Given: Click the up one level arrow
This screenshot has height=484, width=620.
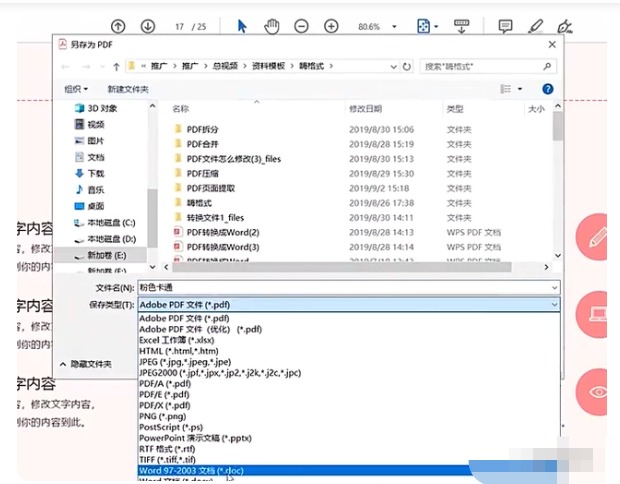Looking at the screenshot, I should (116, 66).
